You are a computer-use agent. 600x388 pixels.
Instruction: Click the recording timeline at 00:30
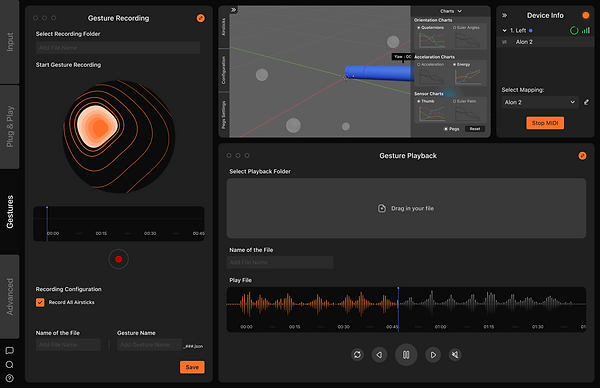point(150,233)
